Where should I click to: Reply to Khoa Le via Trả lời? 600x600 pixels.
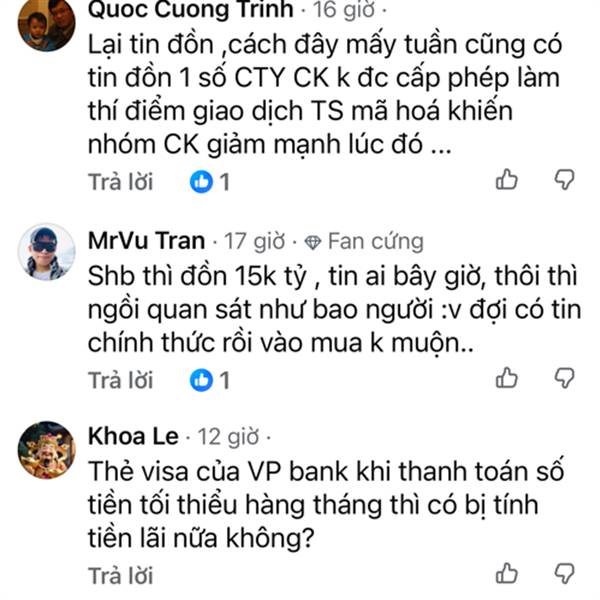tap(121, 576)
